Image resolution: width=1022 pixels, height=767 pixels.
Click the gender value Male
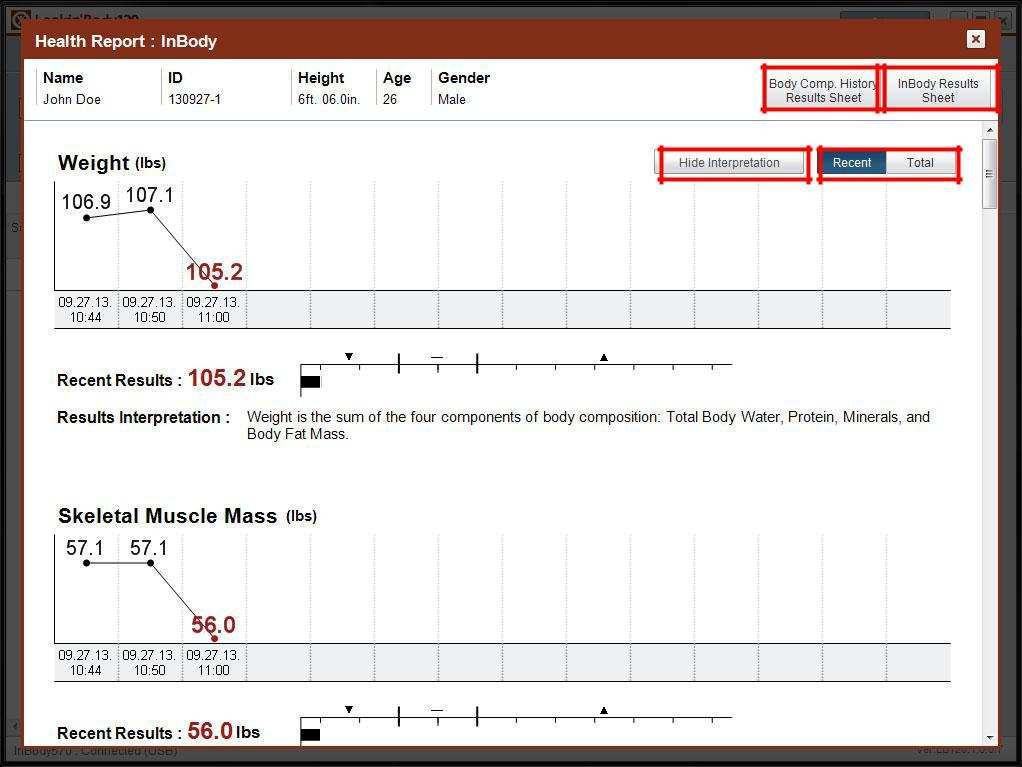pos(452,99)
